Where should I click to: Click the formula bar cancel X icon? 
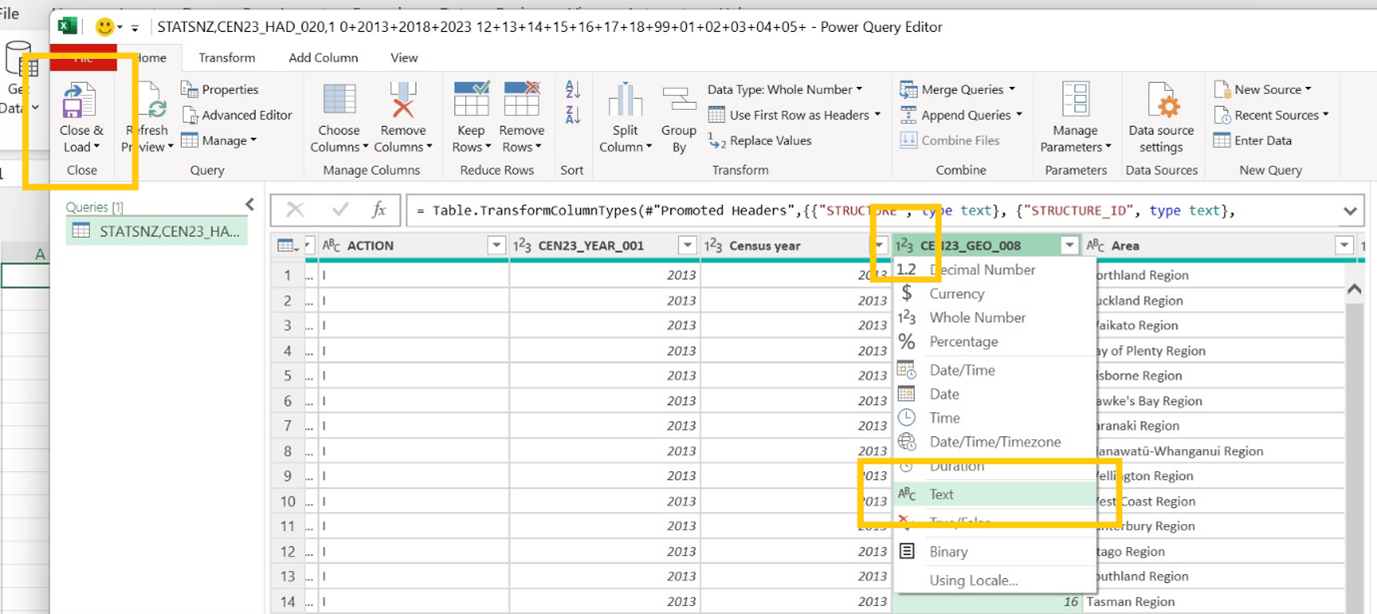[295, 210]
